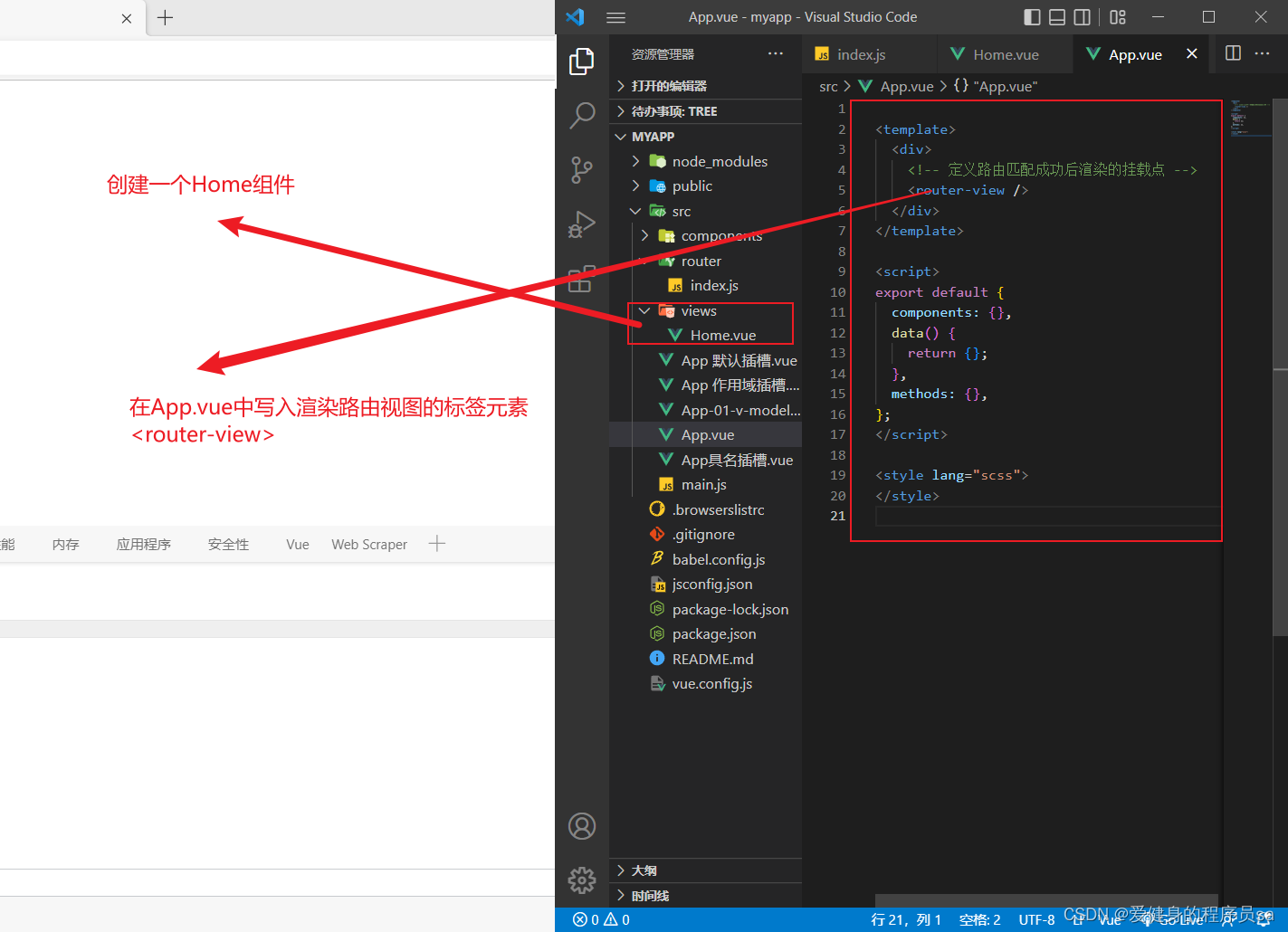The image size is (1288, 932).
Task: Open babel.config.js file
Action: coord(705,559)
